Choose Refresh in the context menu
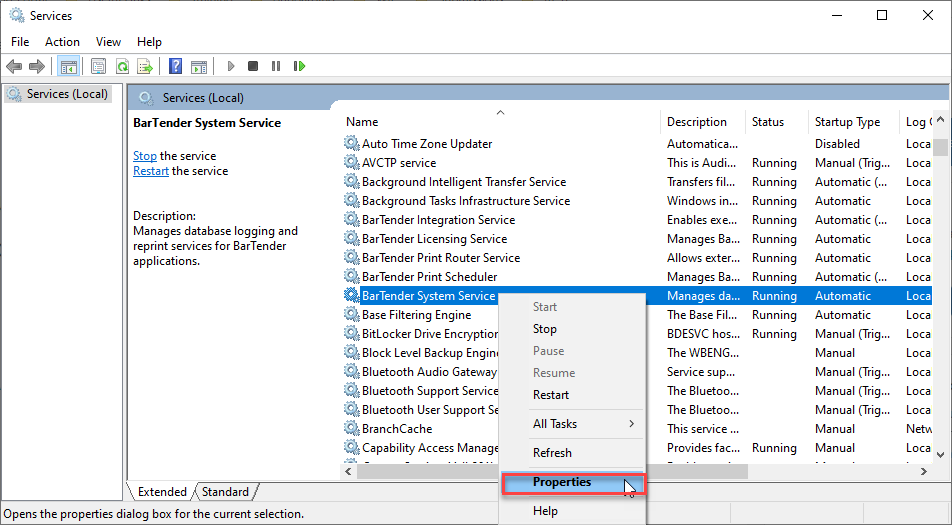The image size is (952, 525). (571, 453)
